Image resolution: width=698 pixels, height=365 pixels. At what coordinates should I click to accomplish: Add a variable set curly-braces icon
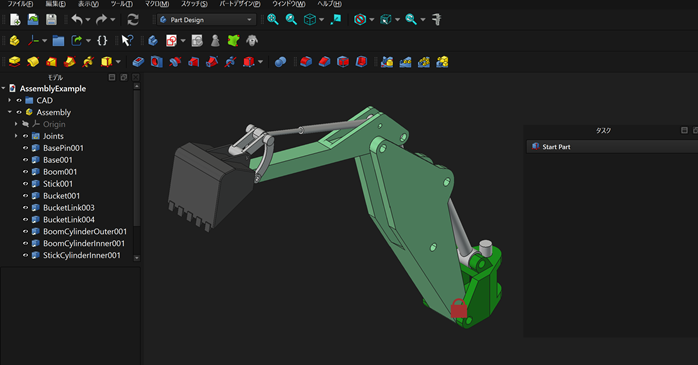(102, 41)
